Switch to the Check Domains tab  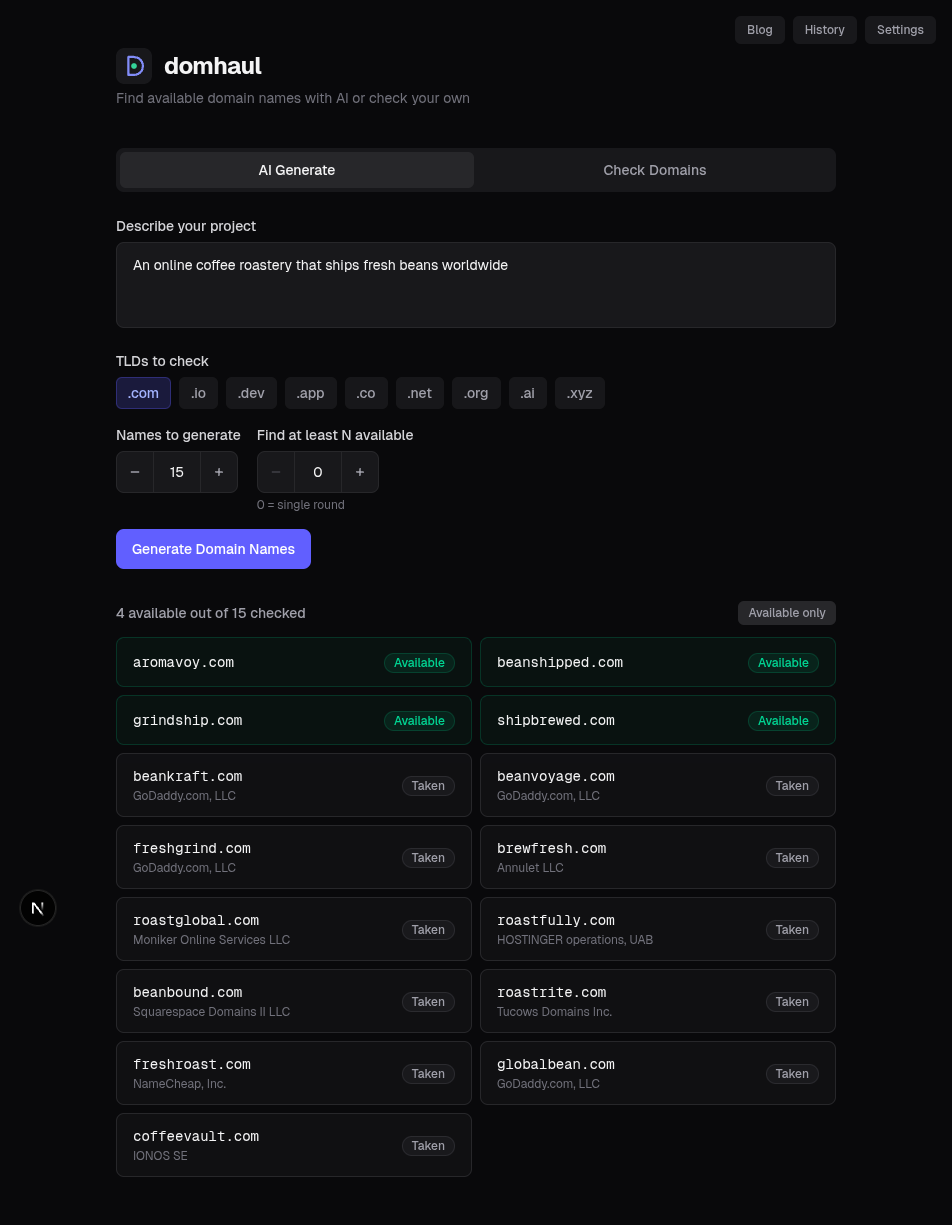coord(655,170)
